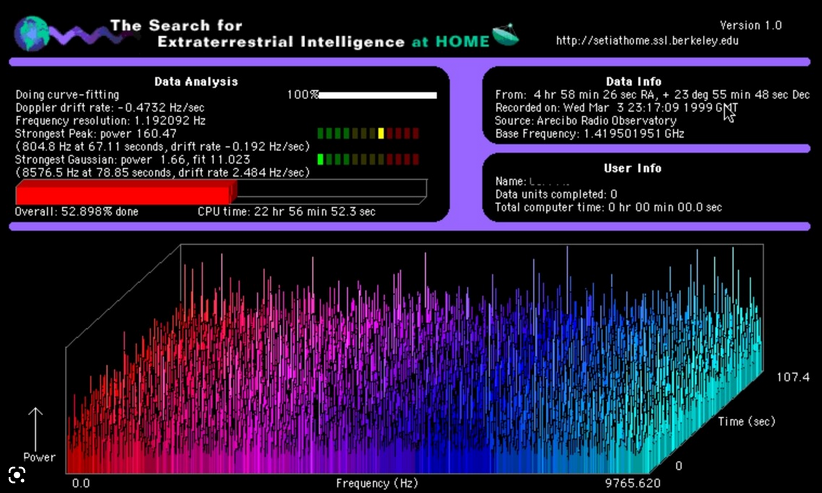Click the 'Version 1.0' text
Screen dimensions: 822x493
pos(751,25)
